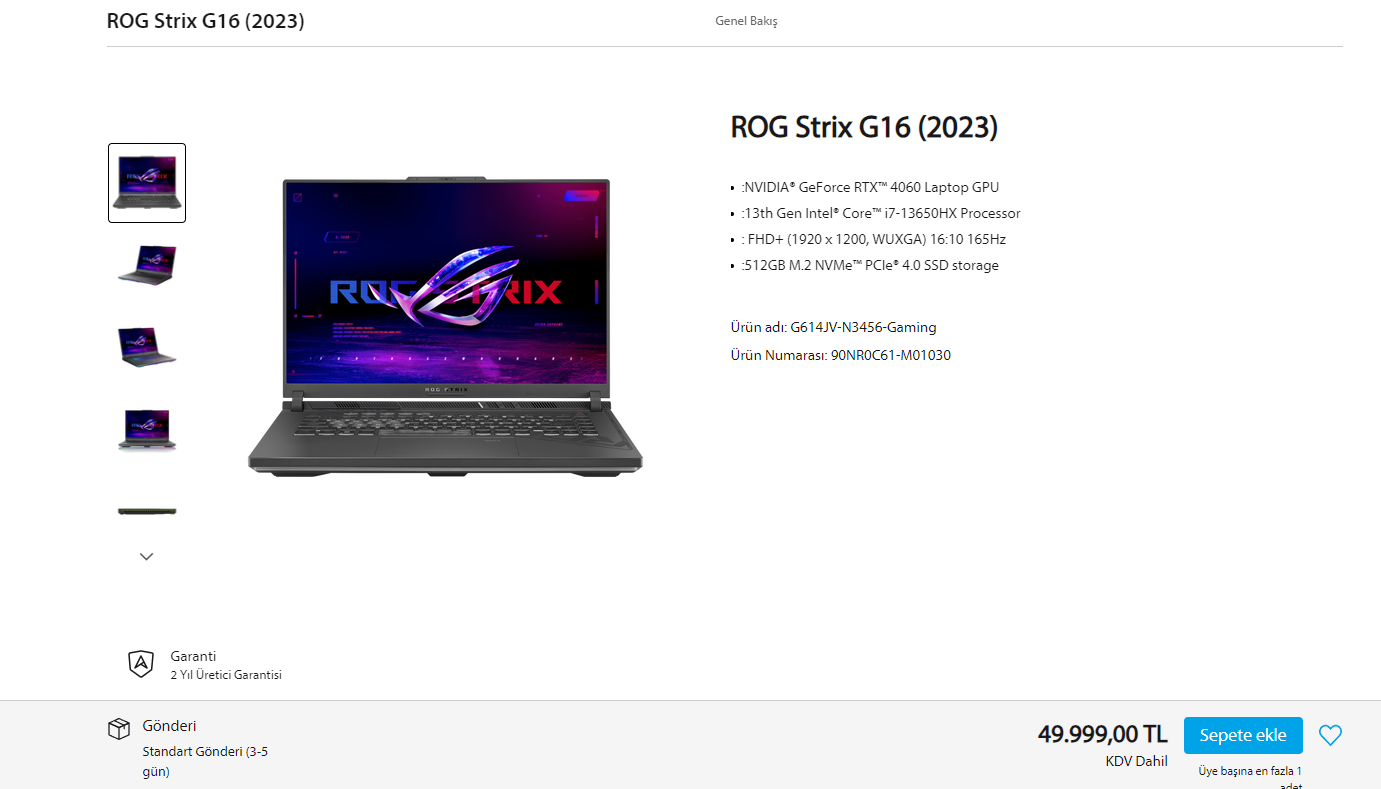The image size is (1381, 789).
Task: Click the Garanti shield icon
Action: click(141, 664)
